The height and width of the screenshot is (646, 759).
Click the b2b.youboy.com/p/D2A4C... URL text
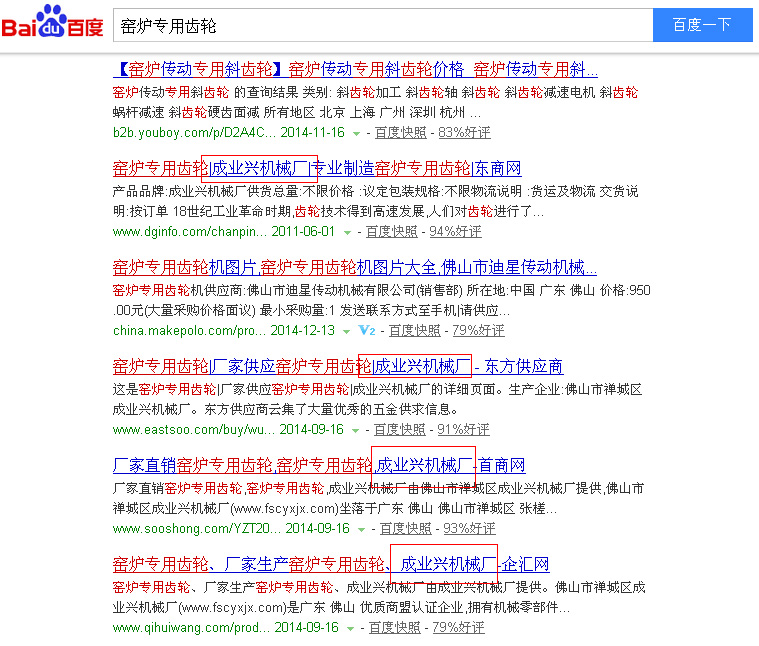click(x=194, y=133)
